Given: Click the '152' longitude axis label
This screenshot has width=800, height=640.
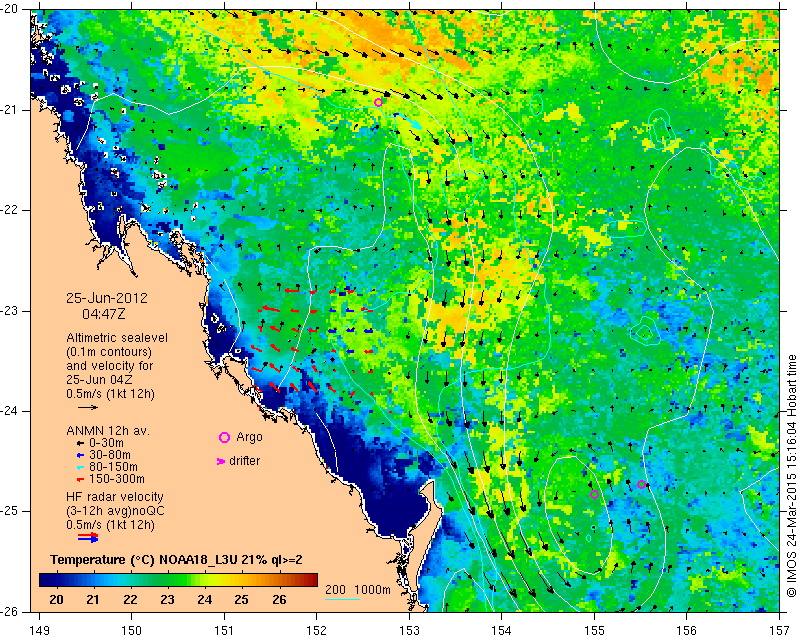Looking at the screenshot, I should [316, 632].
